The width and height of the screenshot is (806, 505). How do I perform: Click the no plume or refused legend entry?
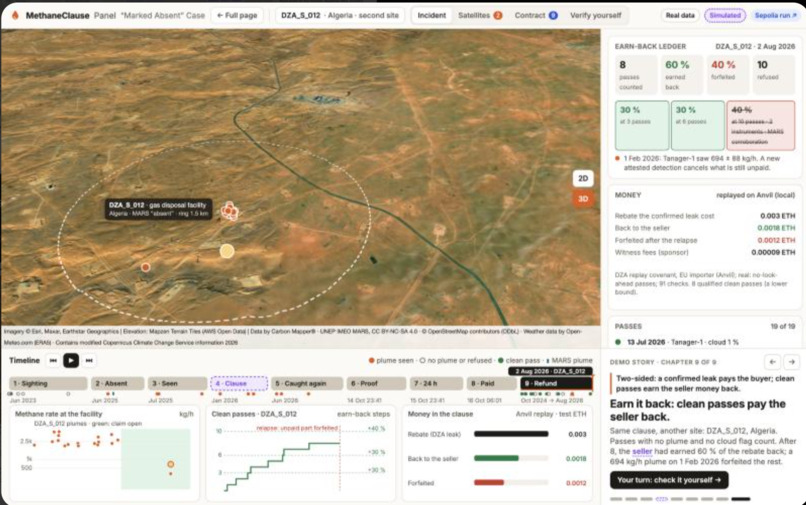point(455,360)
